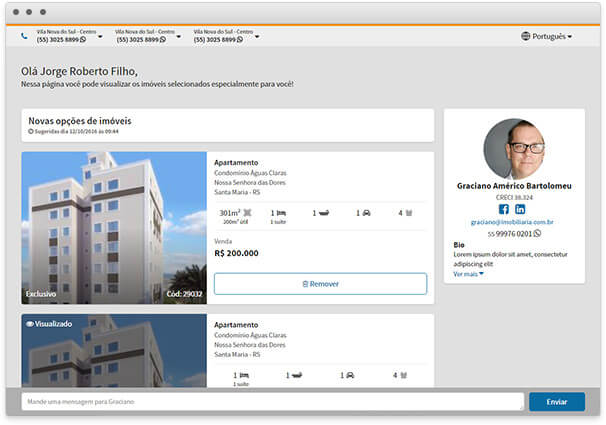Send message with Enviar button
The height and width of the screenshot is (425, 606).
coord(557,402)
